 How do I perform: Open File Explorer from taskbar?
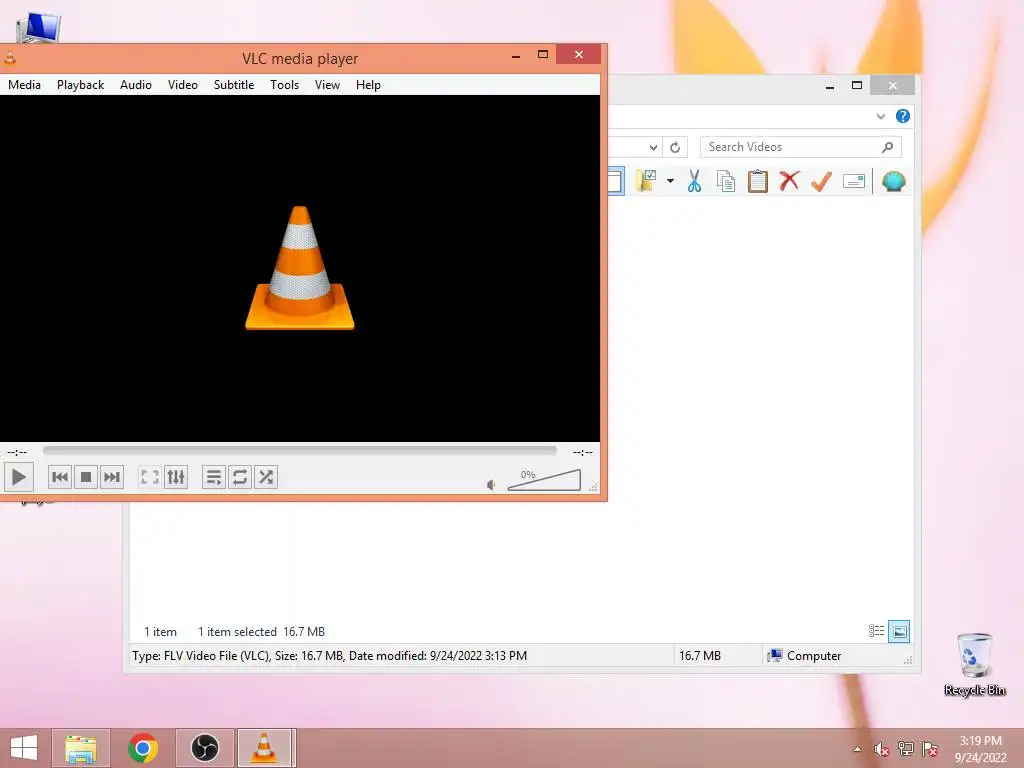pyautogui.click(x=81, y=748)
